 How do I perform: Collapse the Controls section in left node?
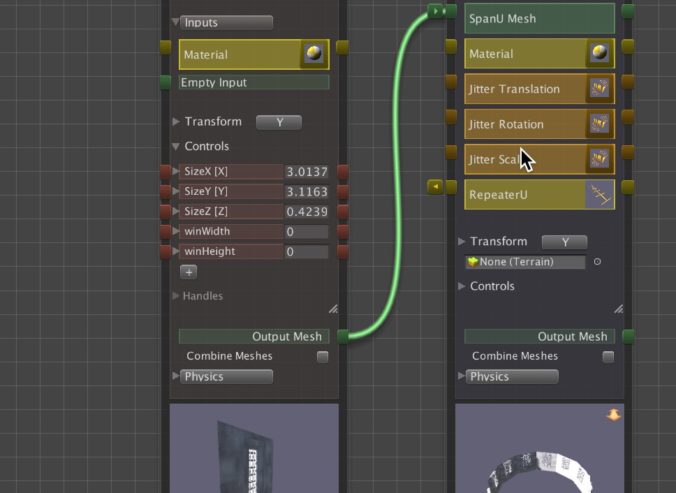177,147
